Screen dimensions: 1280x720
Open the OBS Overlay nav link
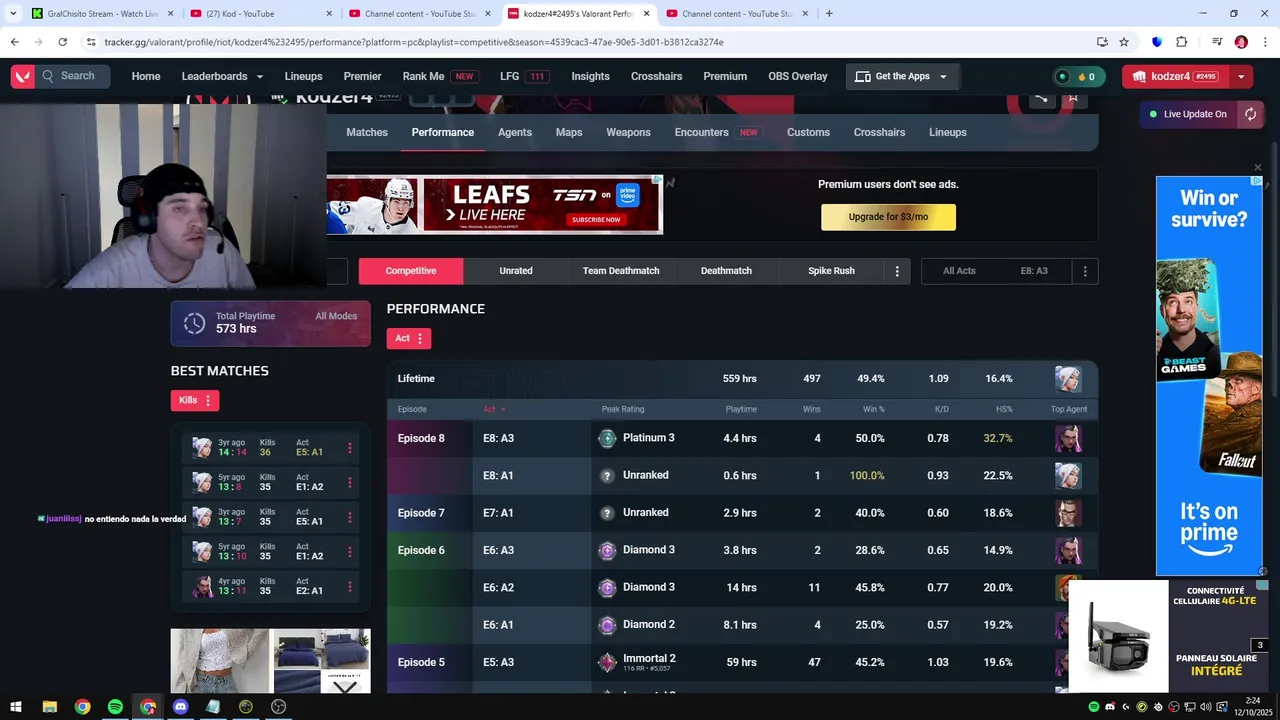click(797, 76)
